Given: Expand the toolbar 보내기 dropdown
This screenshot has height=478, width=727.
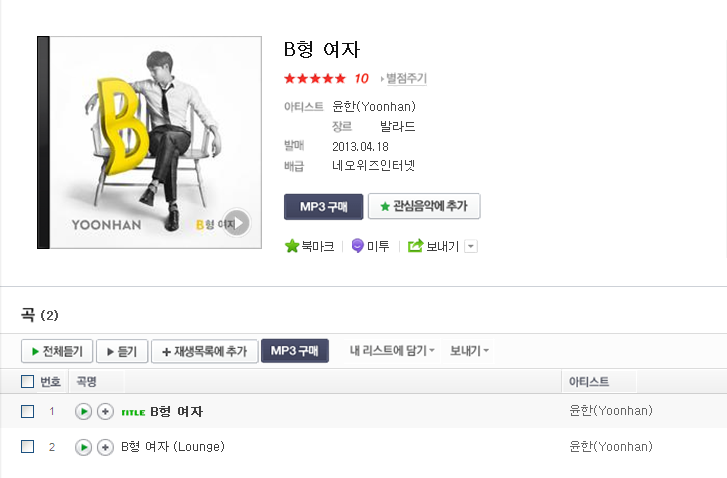Looking at the screenshot, I should 469,351.
